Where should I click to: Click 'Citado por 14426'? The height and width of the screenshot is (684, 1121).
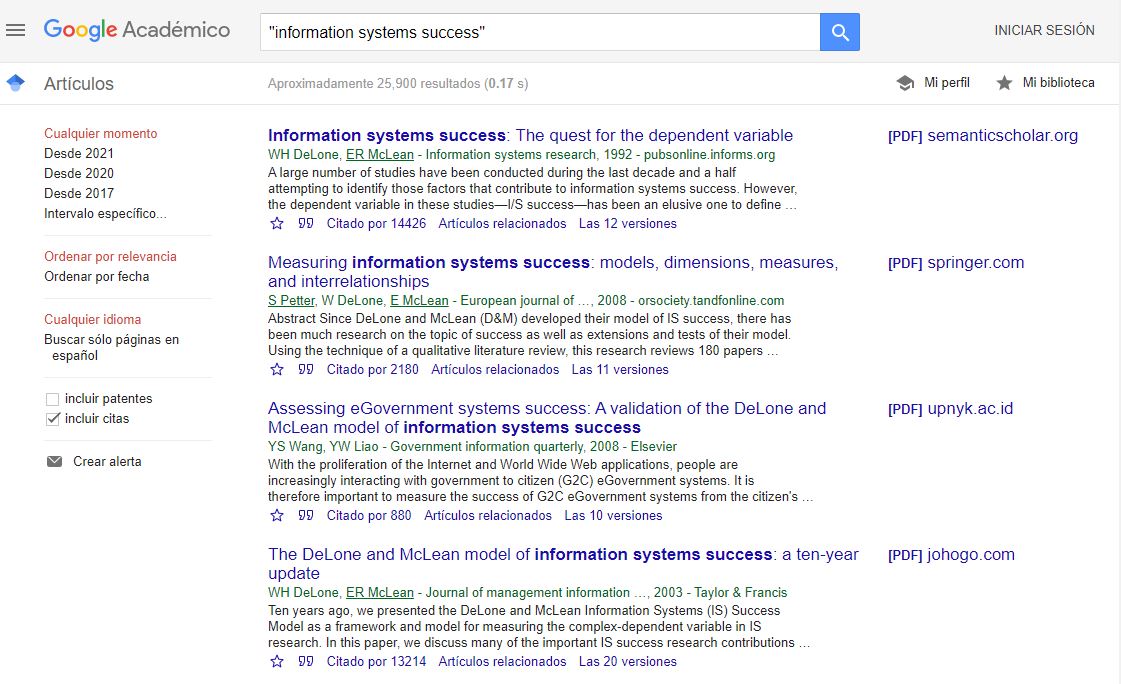(x=376, y=224)
